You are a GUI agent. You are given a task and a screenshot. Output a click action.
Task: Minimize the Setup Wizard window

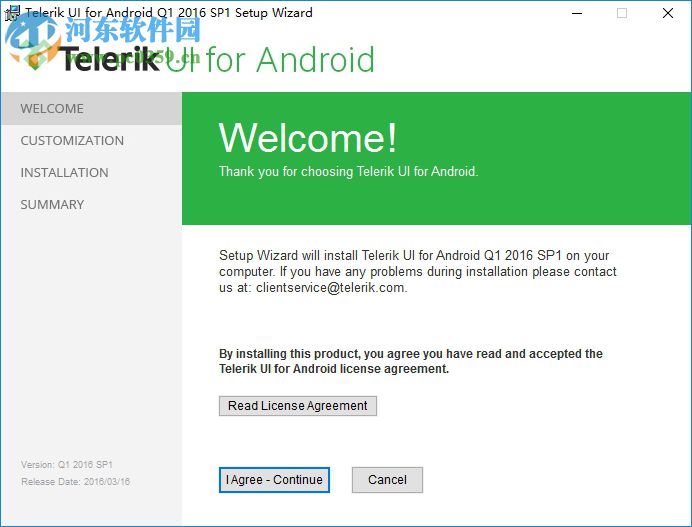click(x=577, y=13)
